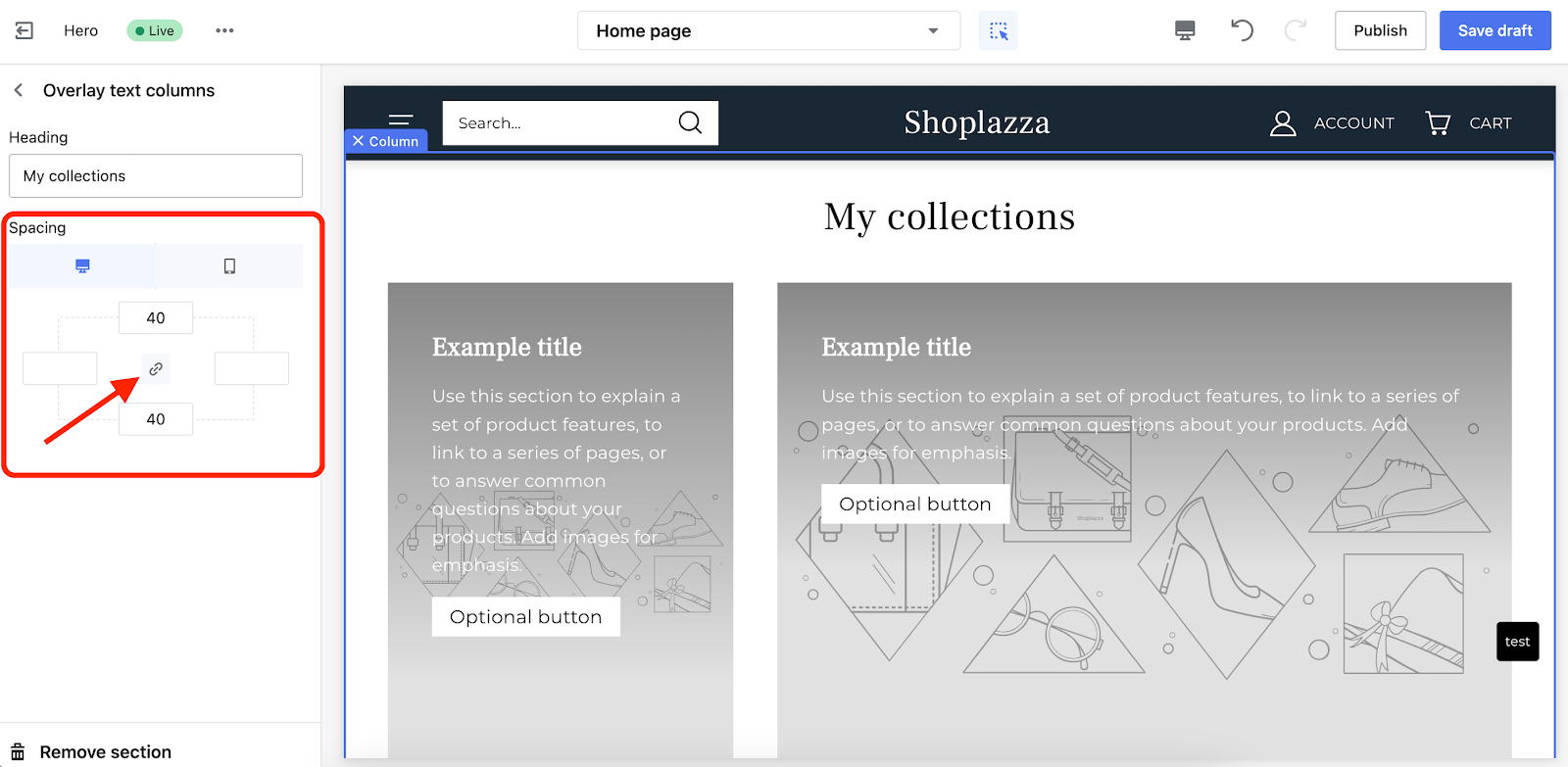Go back from Overlay text columns

(x=19, y=90)
